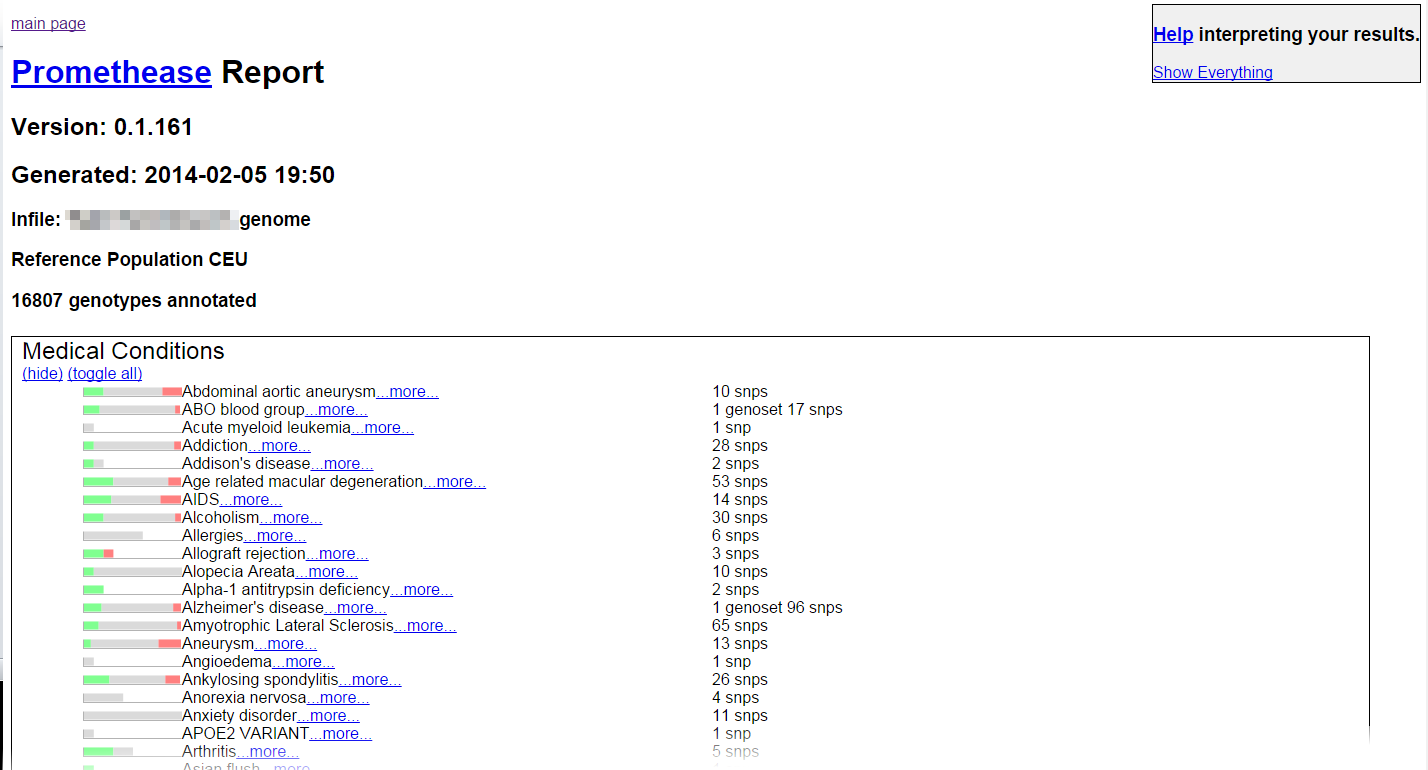Expand more for ABO blood group
The image size is (1428, 770).
336,410
